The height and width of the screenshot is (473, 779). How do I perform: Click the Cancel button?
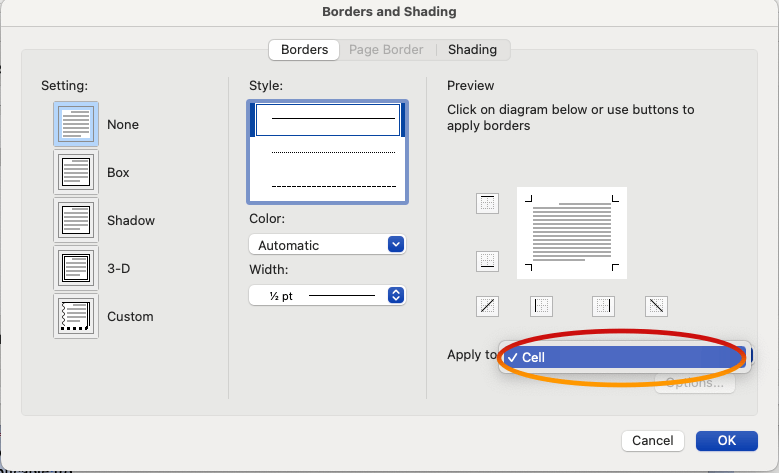[x=652, y=441]
